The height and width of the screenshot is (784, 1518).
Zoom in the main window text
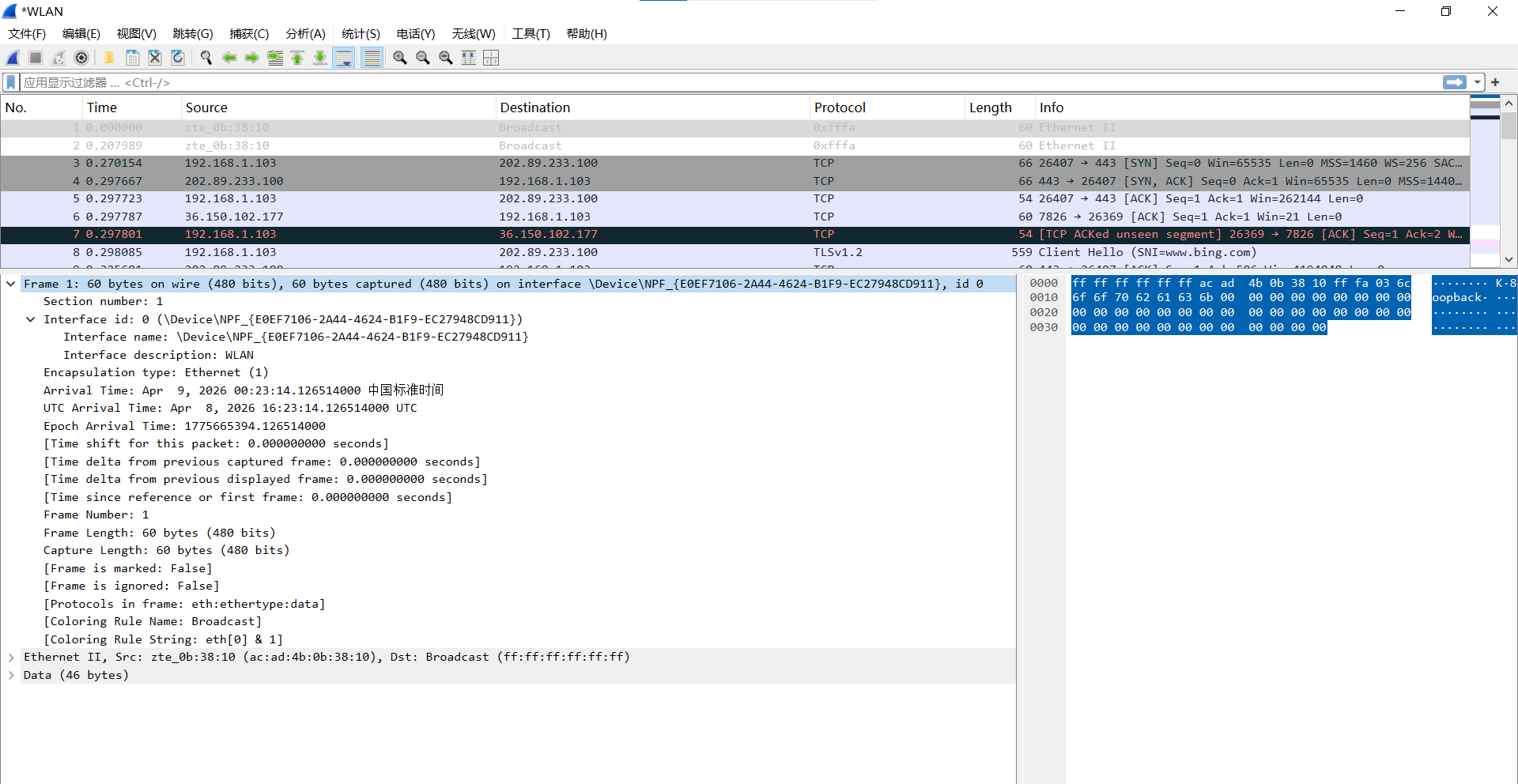(400, 58)
